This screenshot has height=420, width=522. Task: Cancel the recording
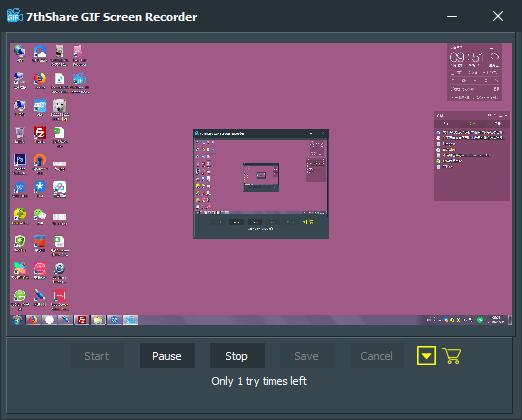coord(376,356)
